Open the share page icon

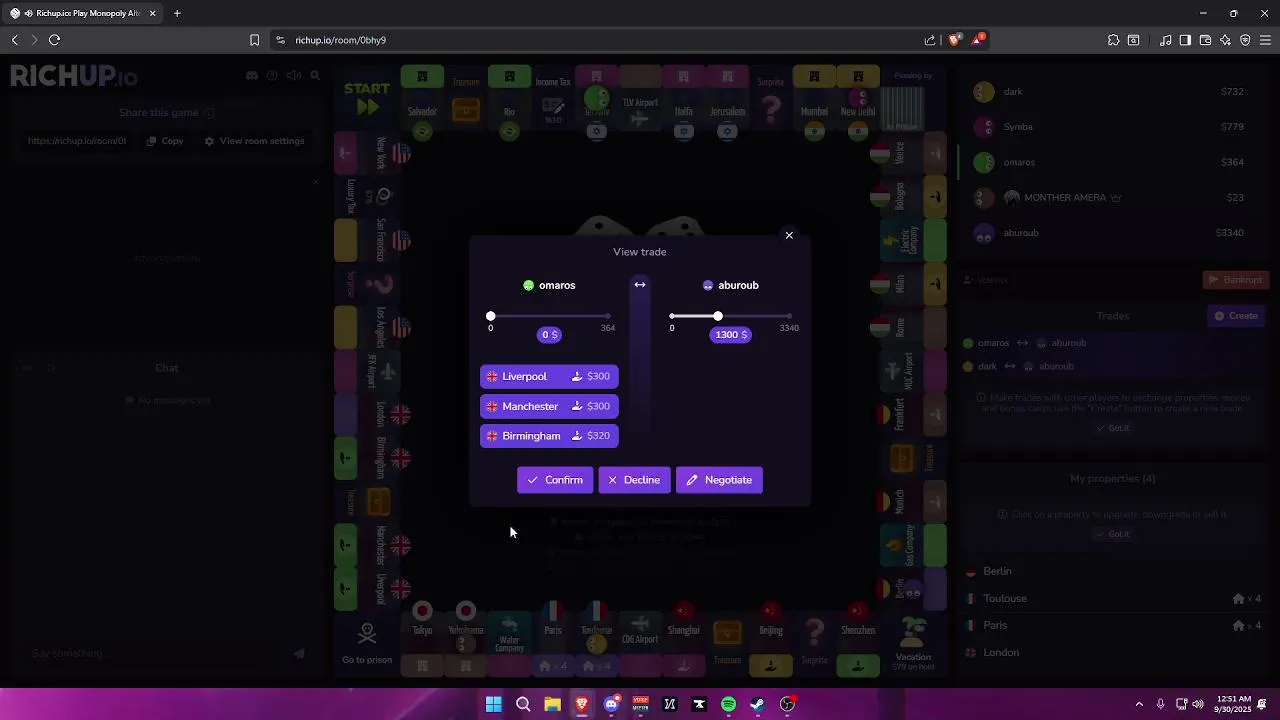[930, 40]
